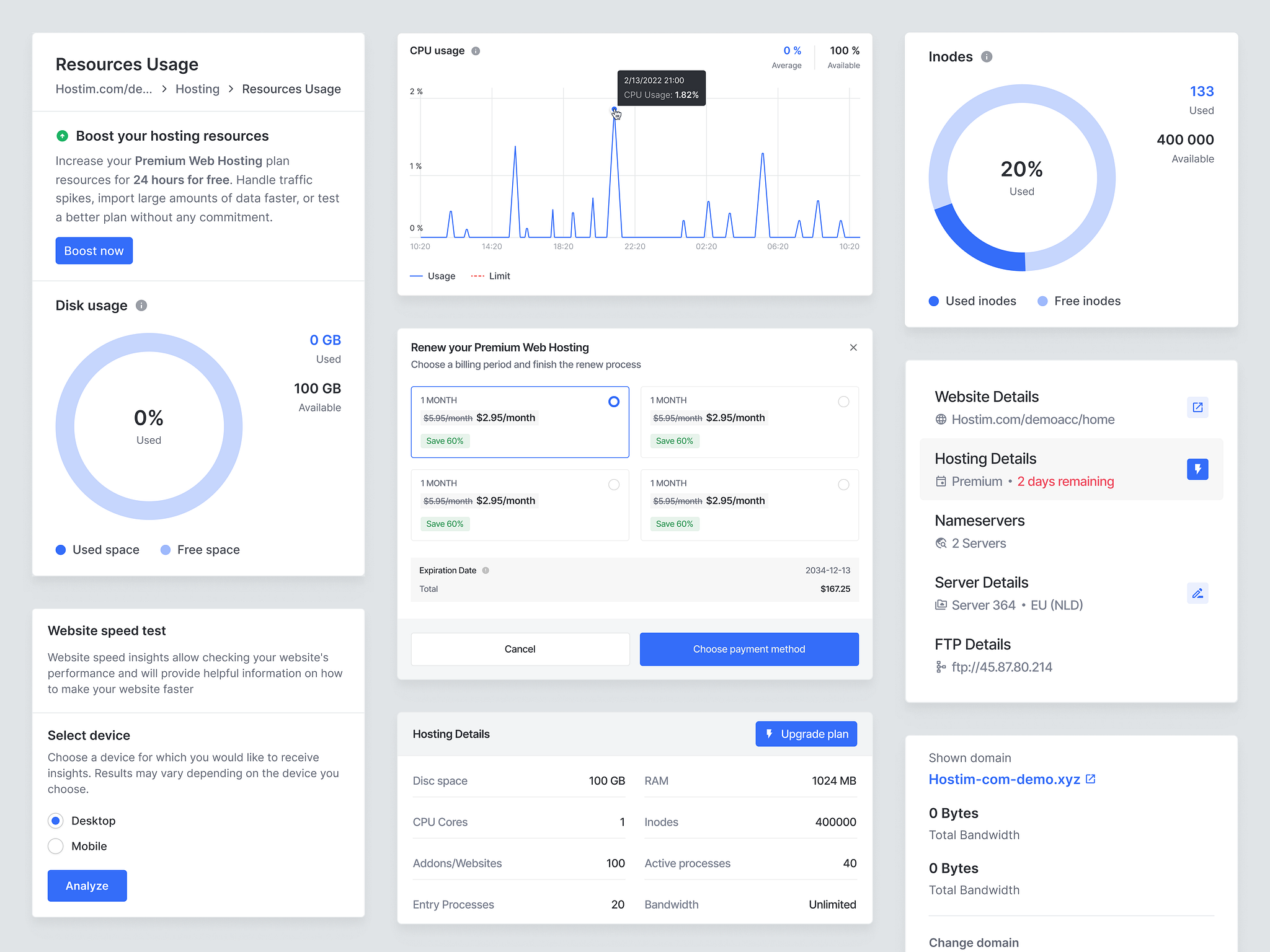Select the Mobile device radio button
1270x952 pixels.
pos(55,845)
